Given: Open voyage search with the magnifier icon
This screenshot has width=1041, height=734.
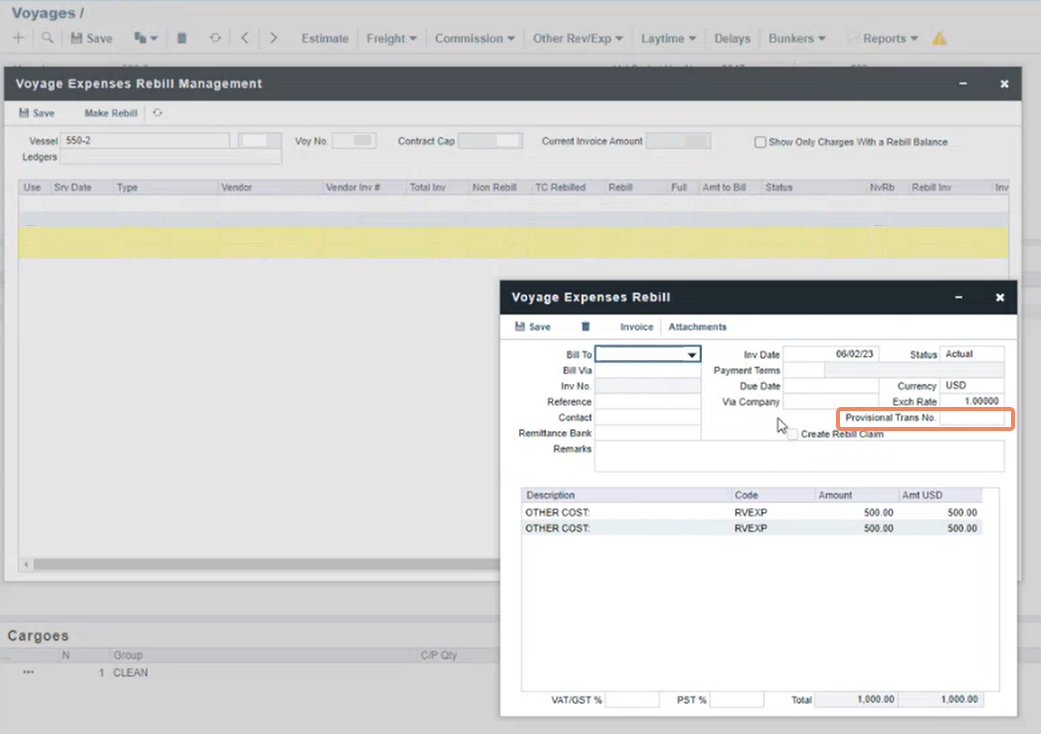Looking at the screenshot, I should 46,37.
